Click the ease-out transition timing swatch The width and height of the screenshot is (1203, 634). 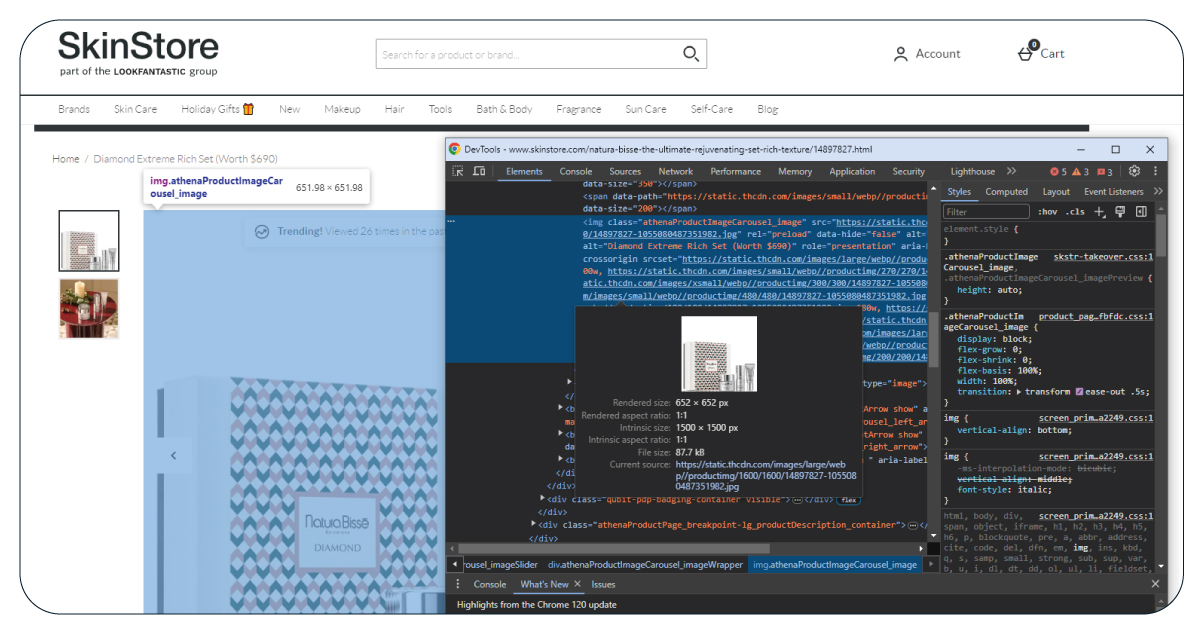(x=1079, y=391)
